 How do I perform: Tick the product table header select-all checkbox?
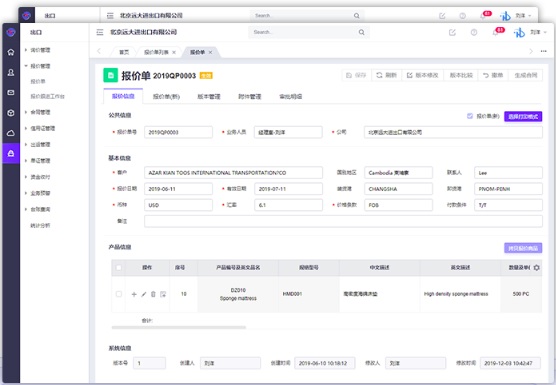(x=119, y=268)
